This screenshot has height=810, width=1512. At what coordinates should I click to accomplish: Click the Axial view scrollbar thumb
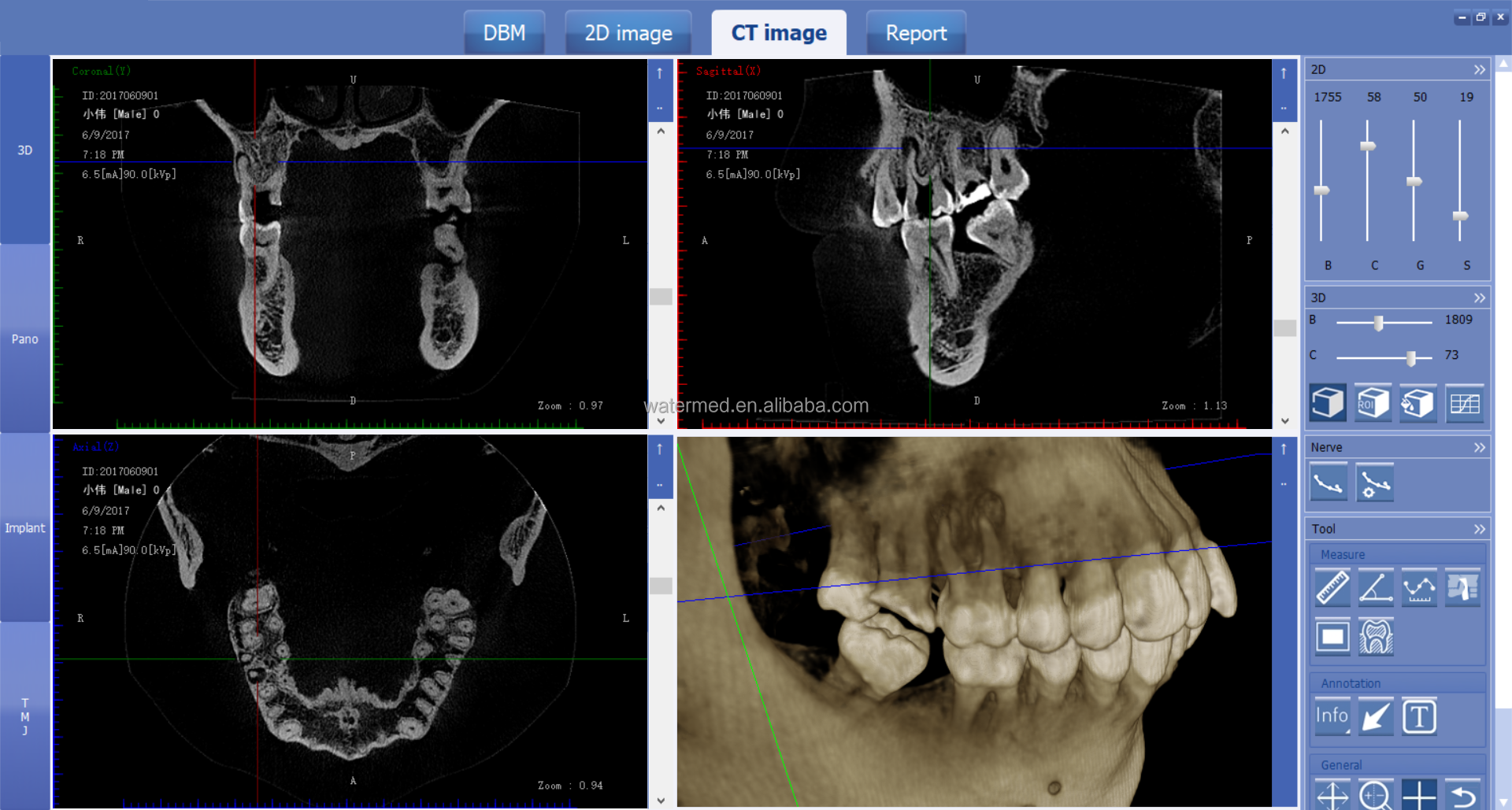(x=661, y=585)
